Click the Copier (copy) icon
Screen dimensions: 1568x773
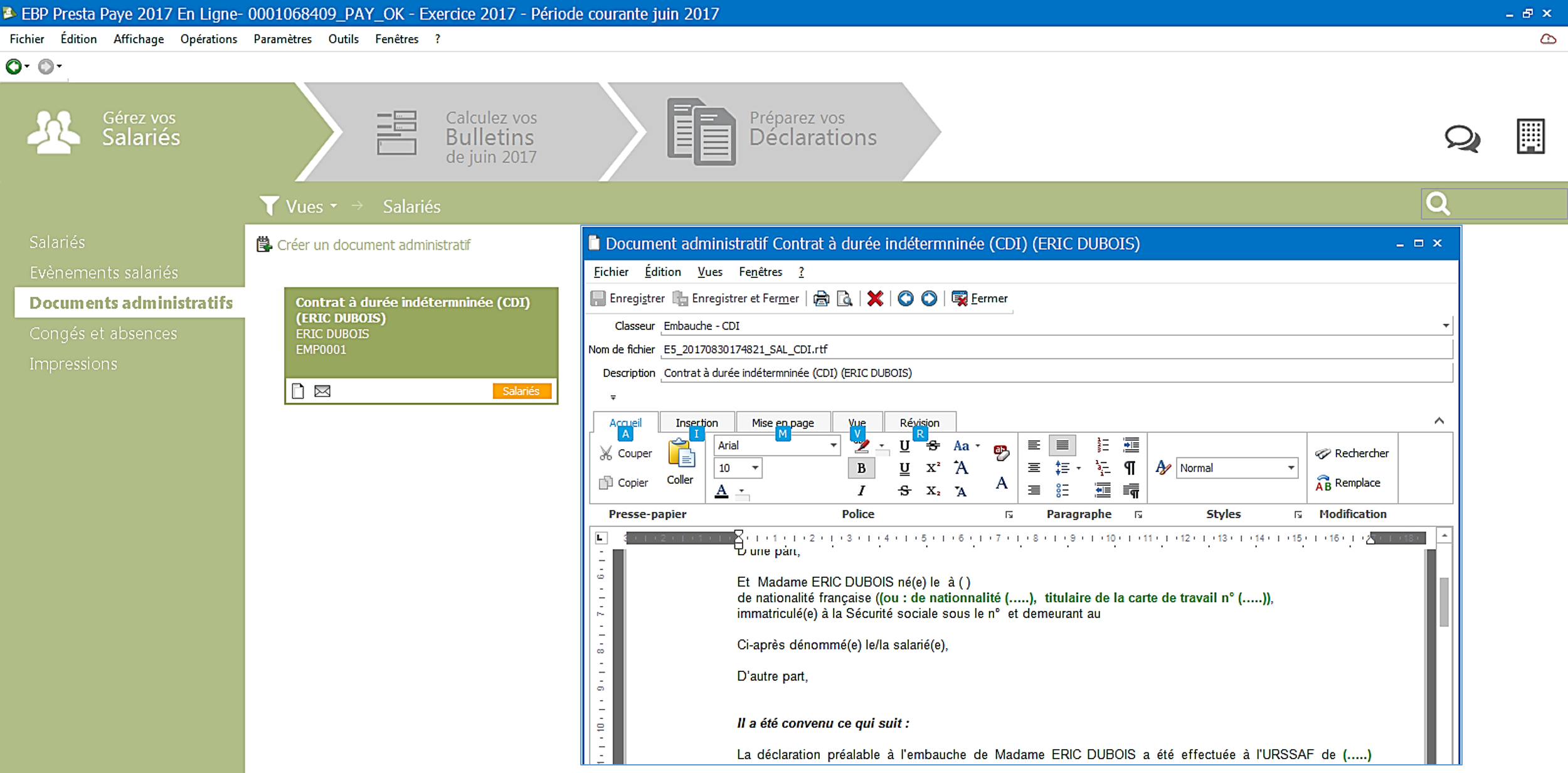coord(605,482)
